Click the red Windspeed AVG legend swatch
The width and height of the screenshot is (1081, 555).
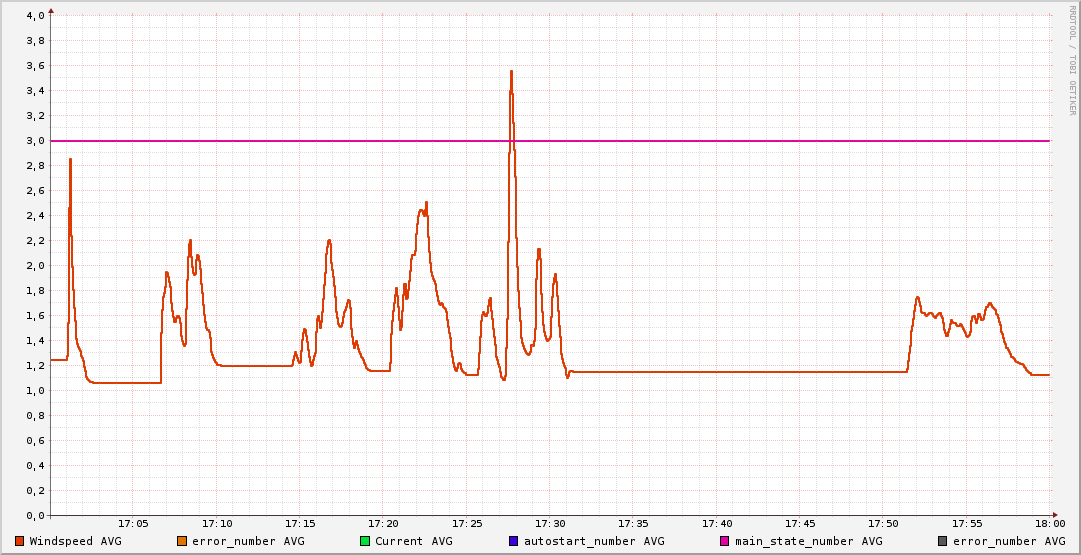[x=19, y=541]
